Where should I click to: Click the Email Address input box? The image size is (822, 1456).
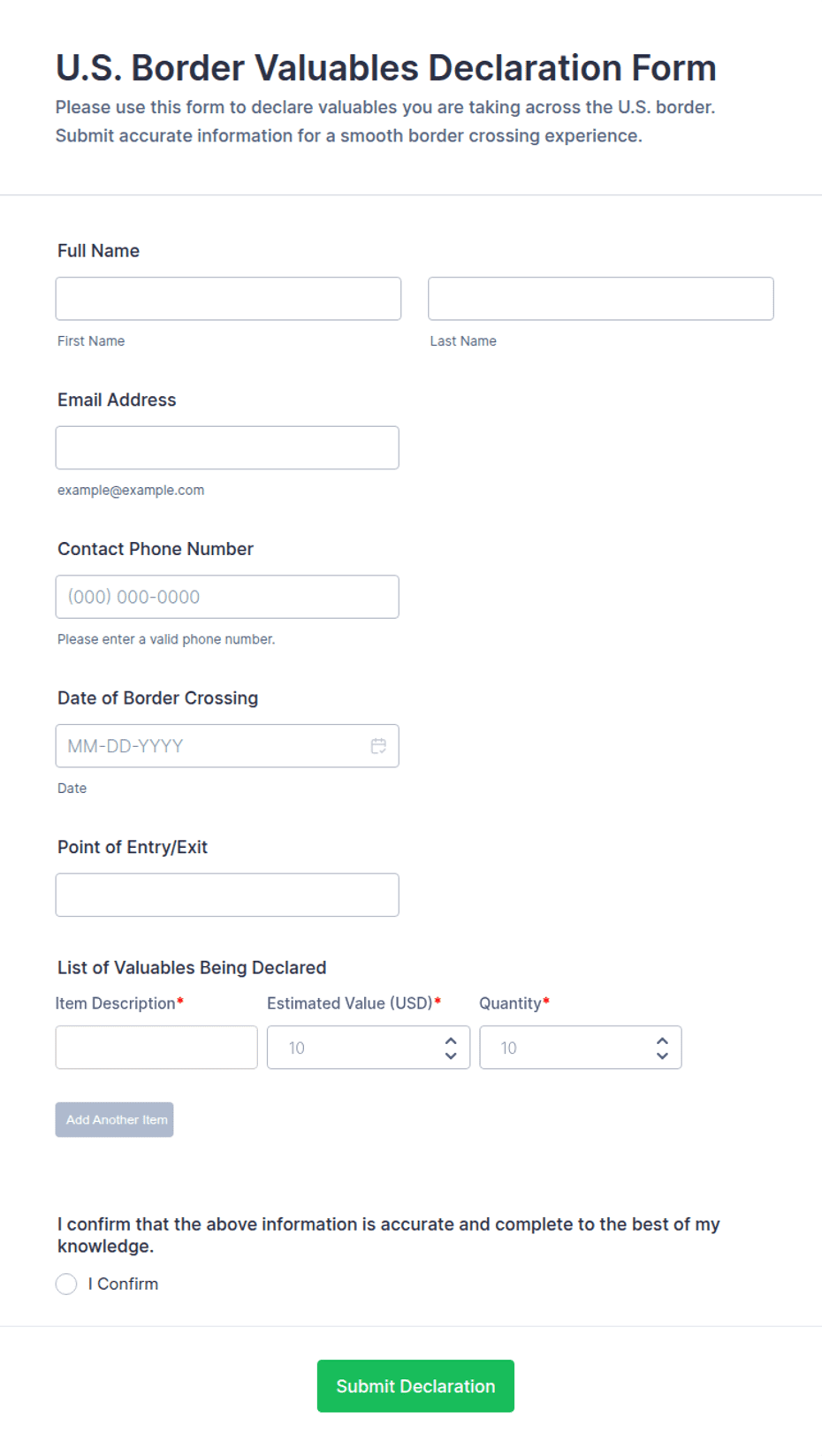tap(227, 448)
